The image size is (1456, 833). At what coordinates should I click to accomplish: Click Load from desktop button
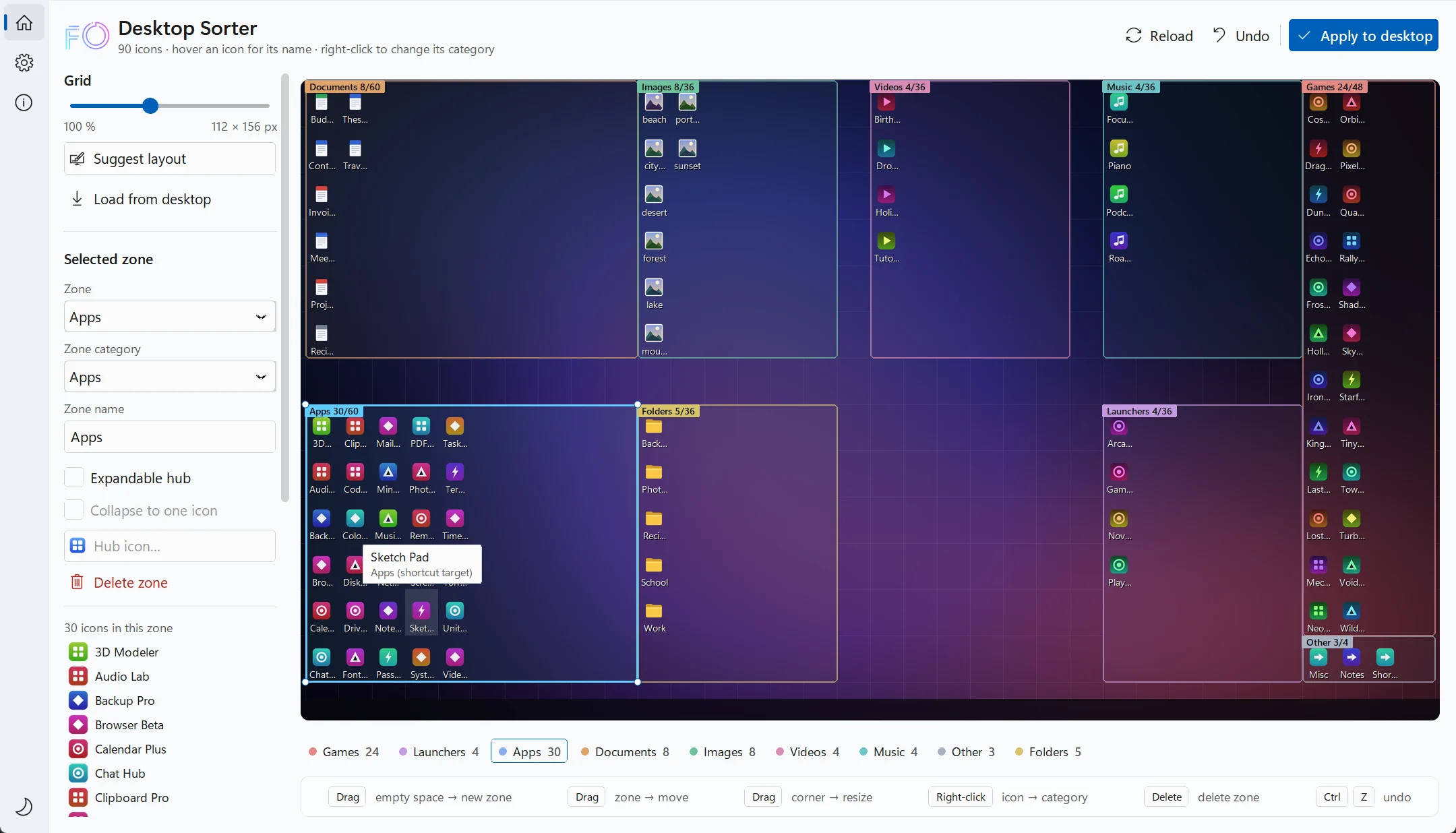click(x=170, y=199)
